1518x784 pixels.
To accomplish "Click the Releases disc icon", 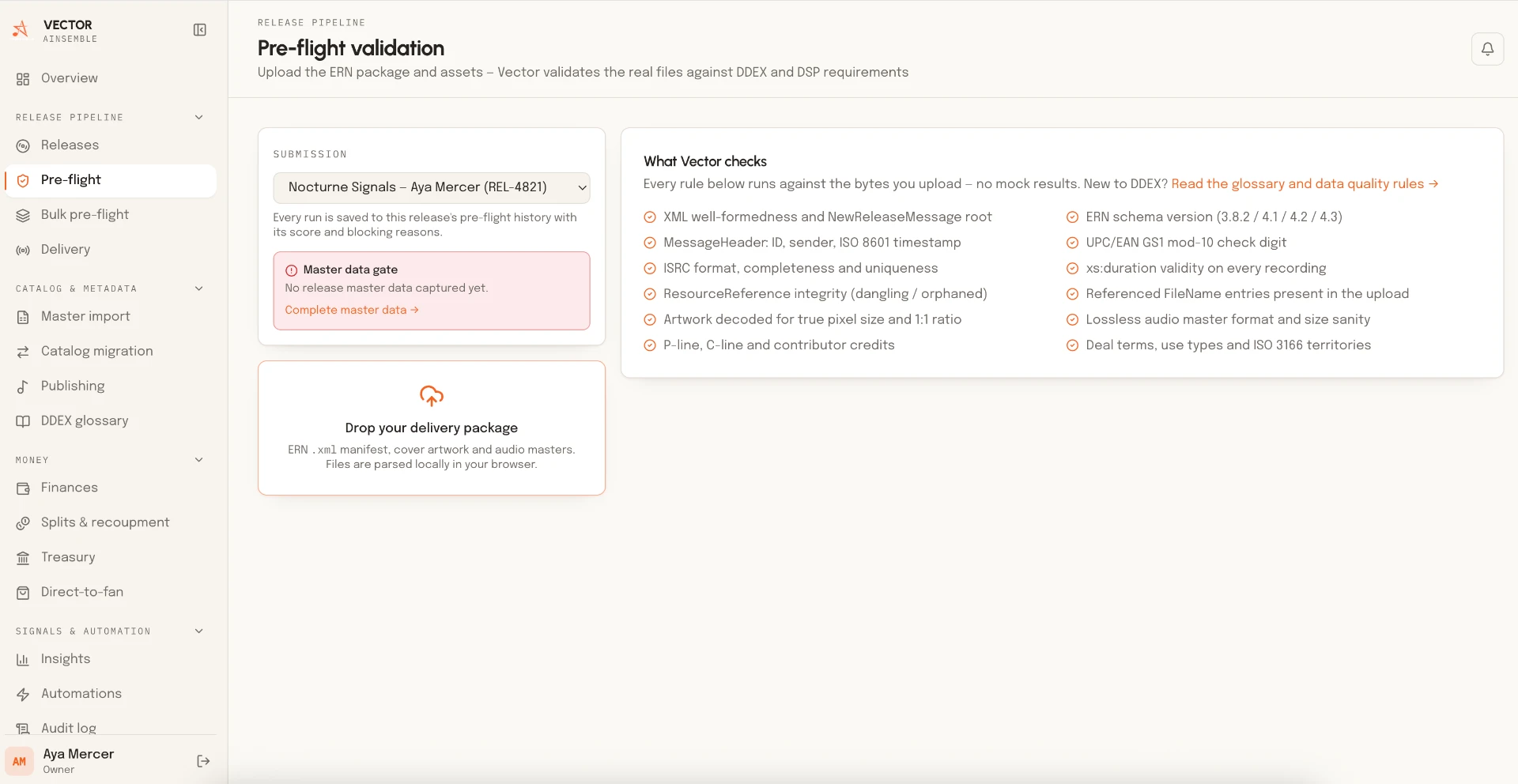I will pos(23,146).
